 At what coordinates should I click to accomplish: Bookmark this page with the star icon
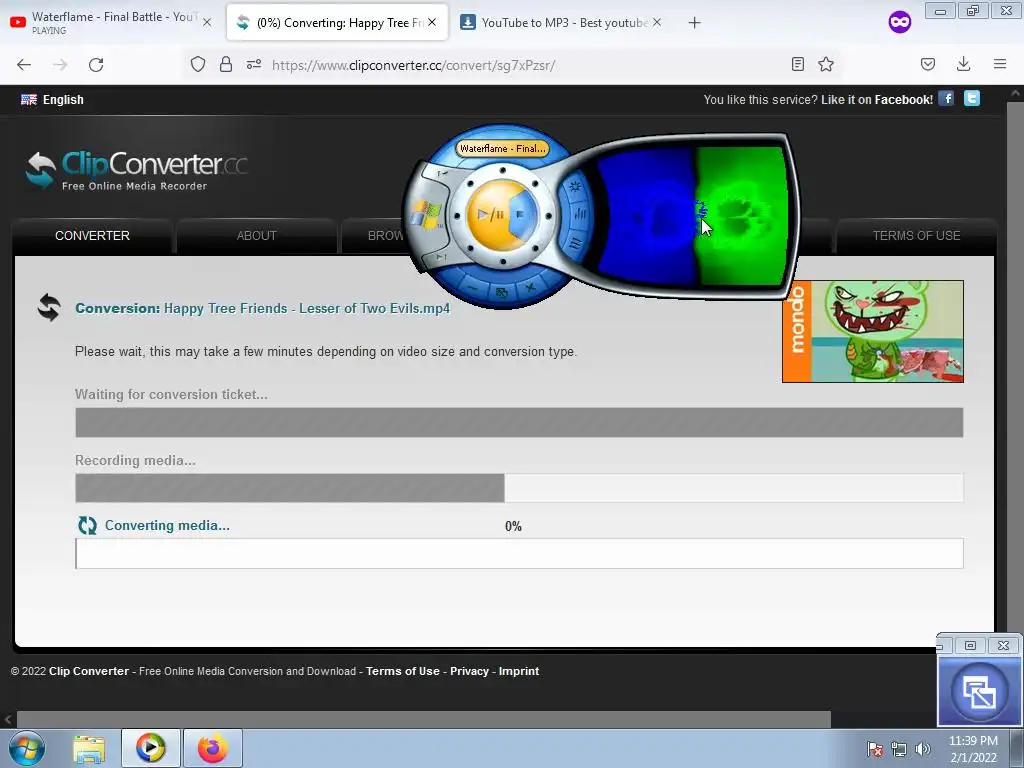pyautogui.click(x=826, y=64)
